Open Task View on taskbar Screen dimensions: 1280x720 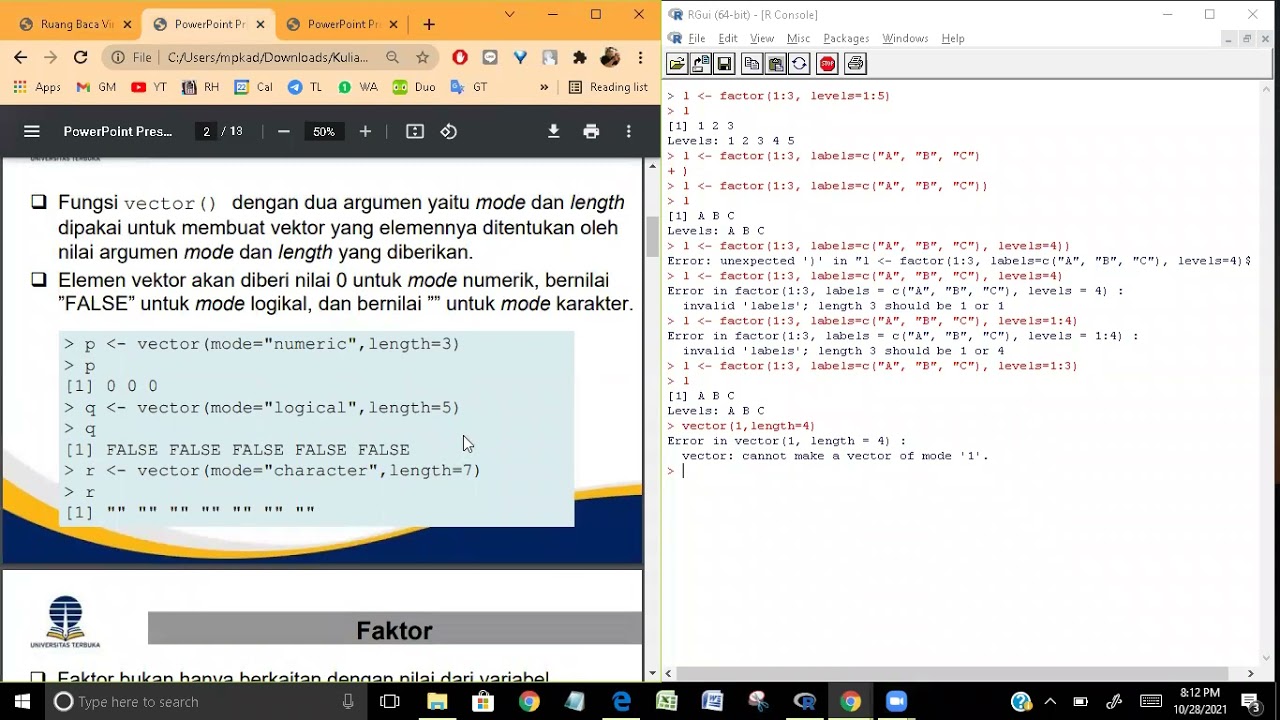(x=390, y=701)
